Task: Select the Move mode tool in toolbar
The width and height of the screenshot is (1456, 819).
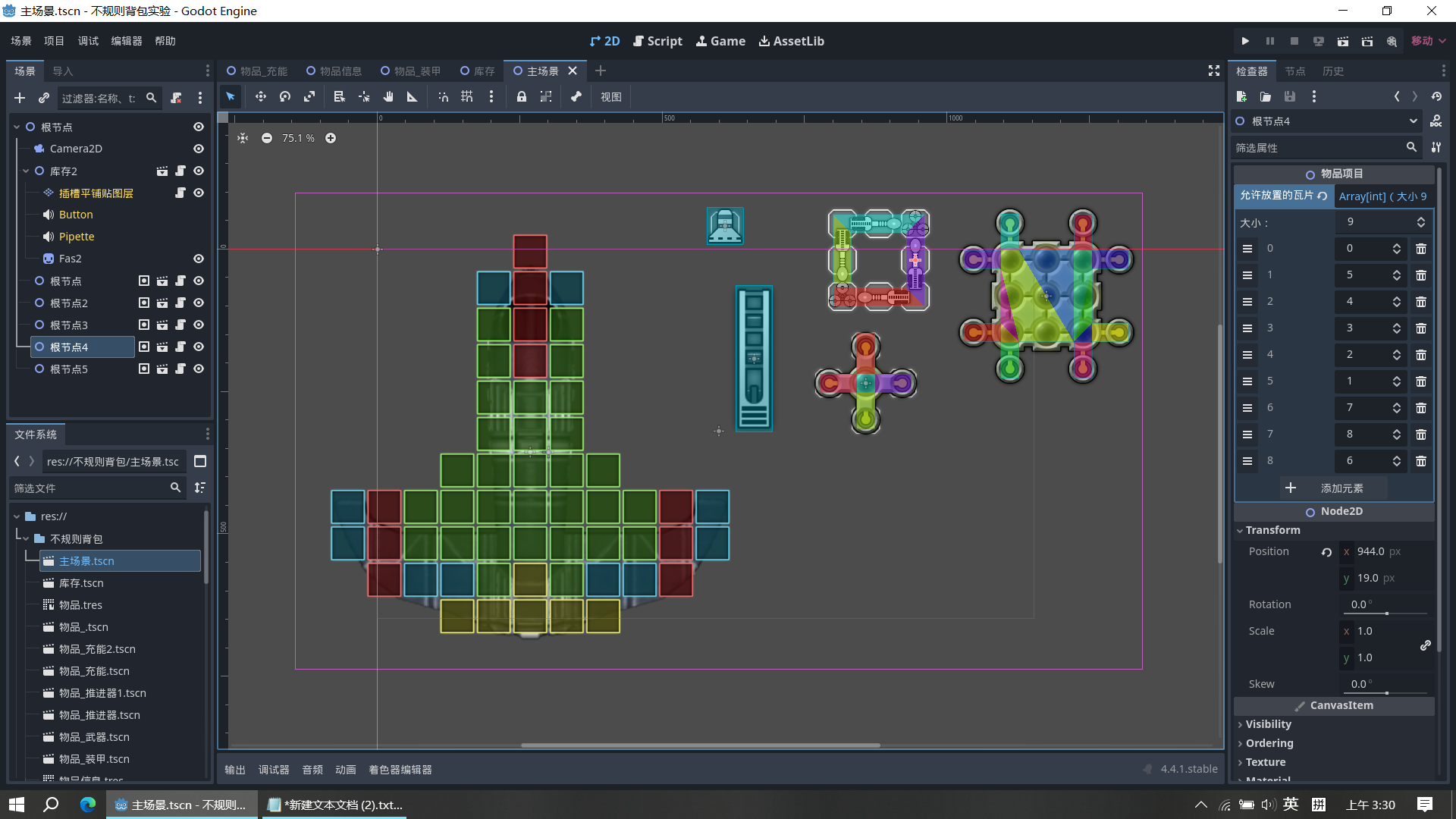Action: click(260, 96)
